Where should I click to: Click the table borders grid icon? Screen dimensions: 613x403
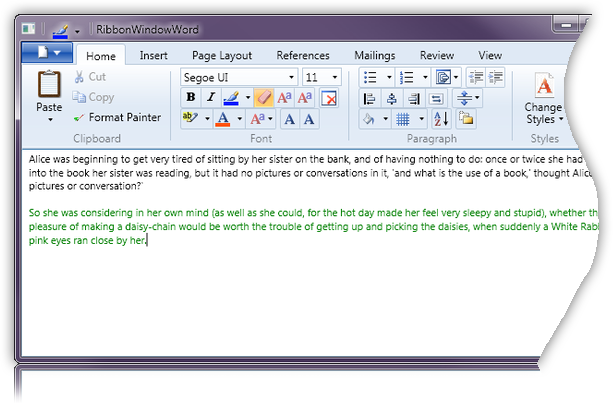click(403, 119)
